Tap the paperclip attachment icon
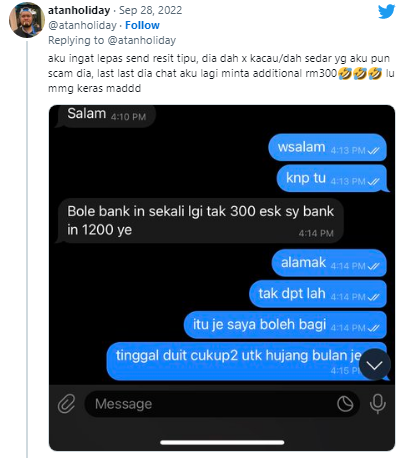406x460 pixels. (x=66, y=404)
